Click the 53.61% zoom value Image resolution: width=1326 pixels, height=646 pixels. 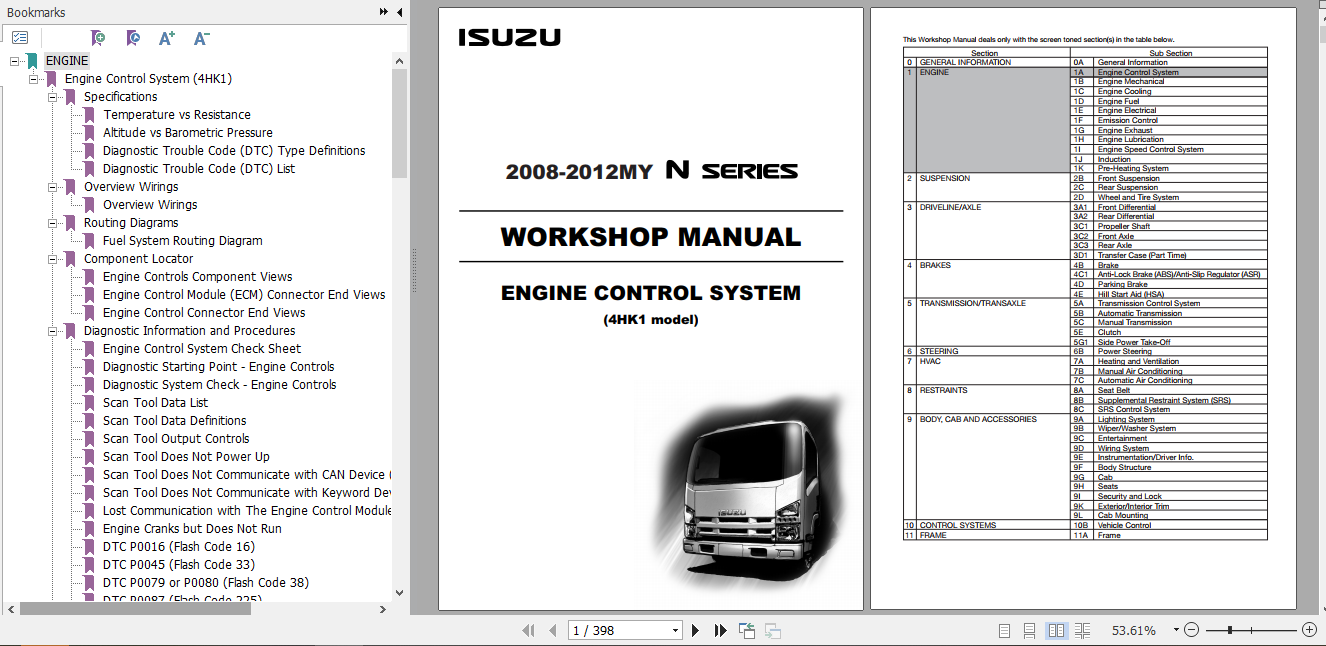coord(1134,630)
